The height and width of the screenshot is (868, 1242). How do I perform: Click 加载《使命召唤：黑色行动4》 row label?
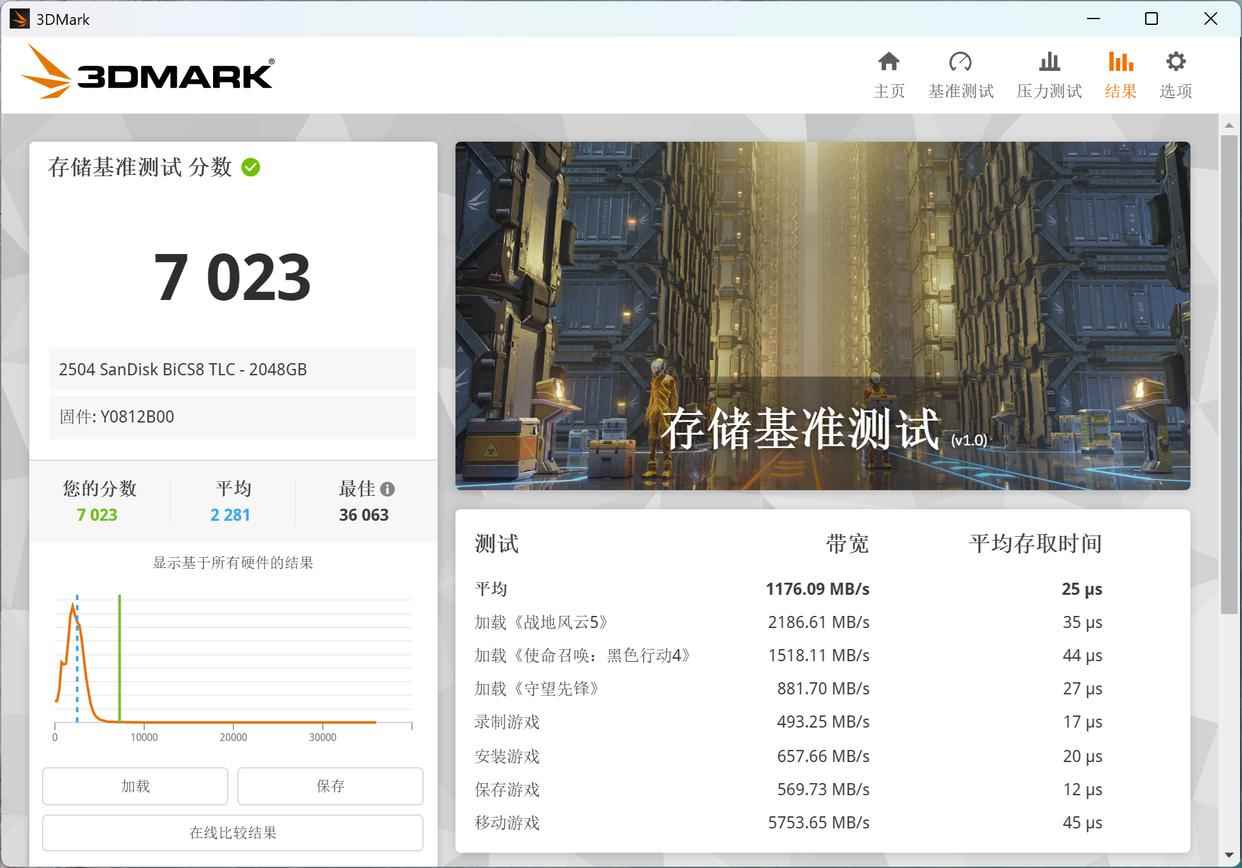[x=583, y=656]
